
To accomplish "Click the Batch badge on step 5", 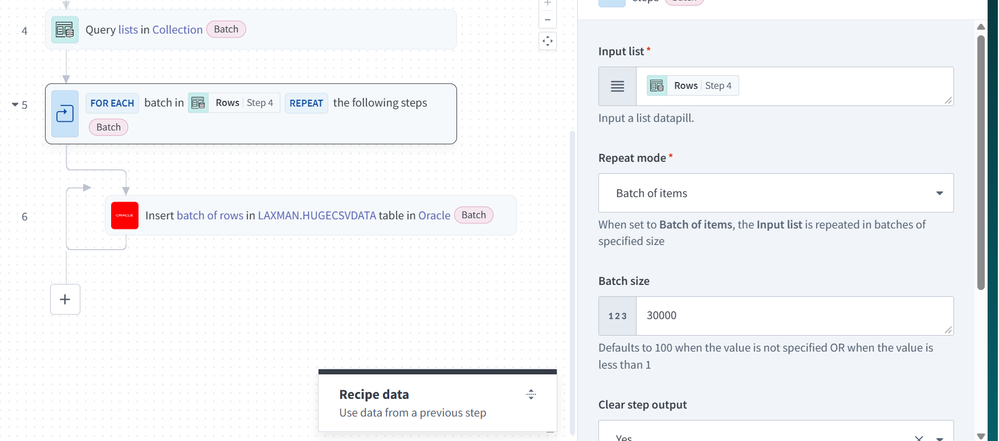I will (108, 127).
